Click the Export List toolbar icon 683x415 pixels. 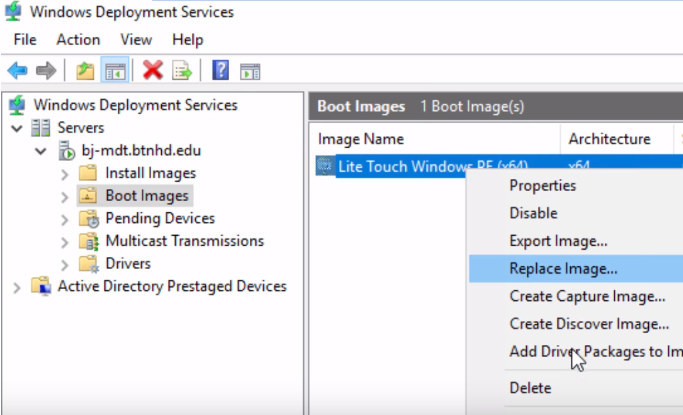pyautogui.click(x=182, y=71)
